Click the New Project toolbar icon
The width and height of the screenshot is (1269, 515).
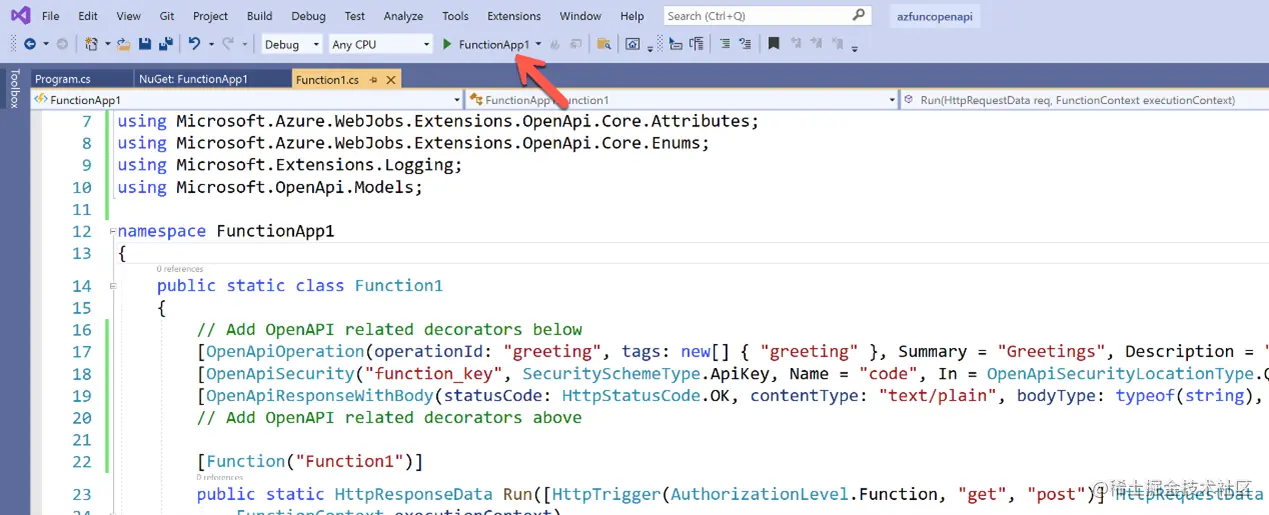[x=91, y=44]
